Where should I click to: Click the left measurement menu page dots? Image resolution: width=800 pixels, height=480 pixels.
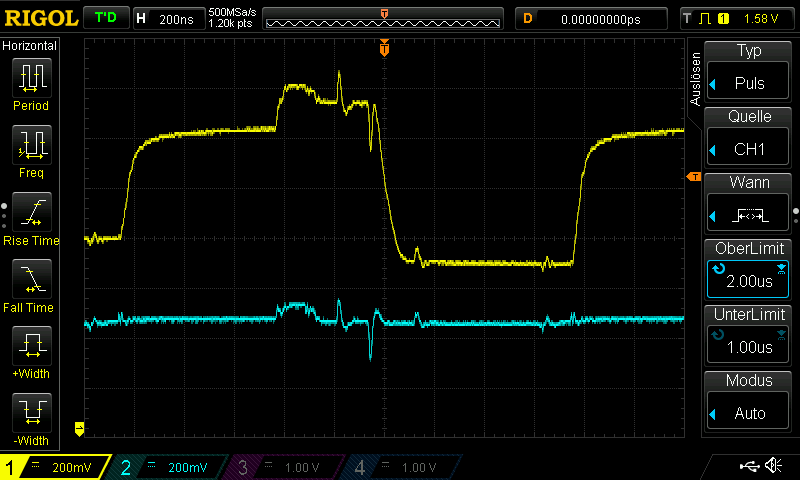pyautogui.click(x=4, y=216)
